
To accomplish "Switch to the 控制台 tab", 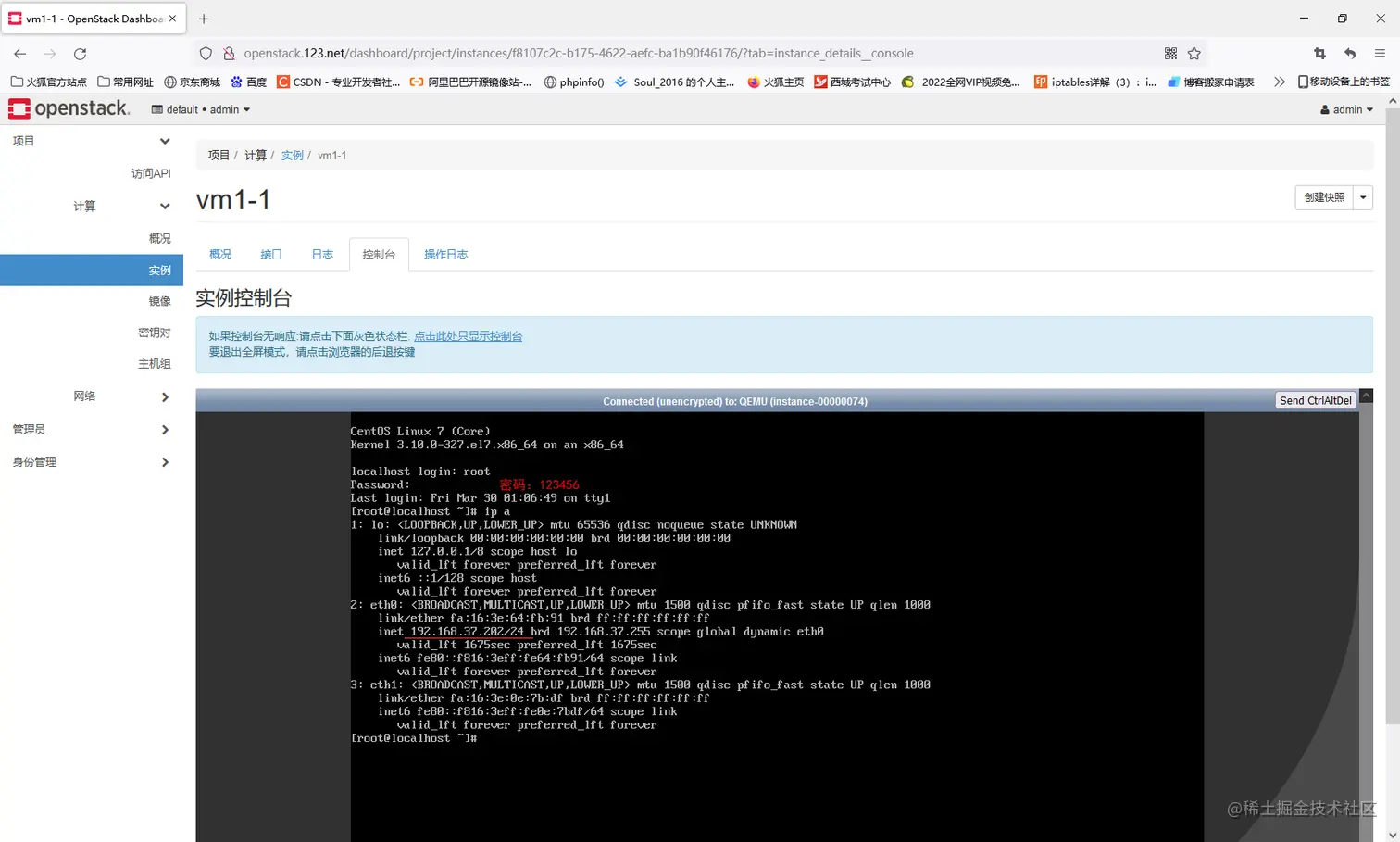I will [x=379, y=255].
